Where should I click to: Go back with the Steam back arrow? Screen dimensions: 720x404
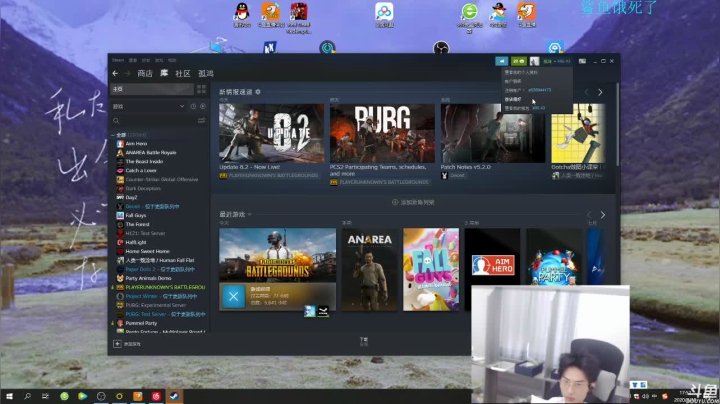tap(115, 73)
